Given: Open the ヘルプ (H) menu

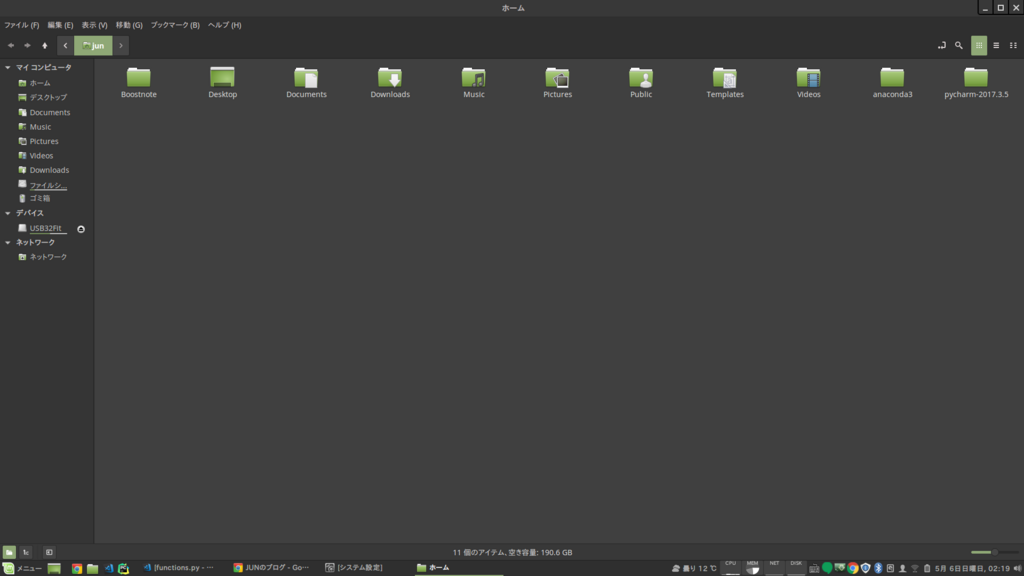Looking at the screenshot, I should point(225,25).
